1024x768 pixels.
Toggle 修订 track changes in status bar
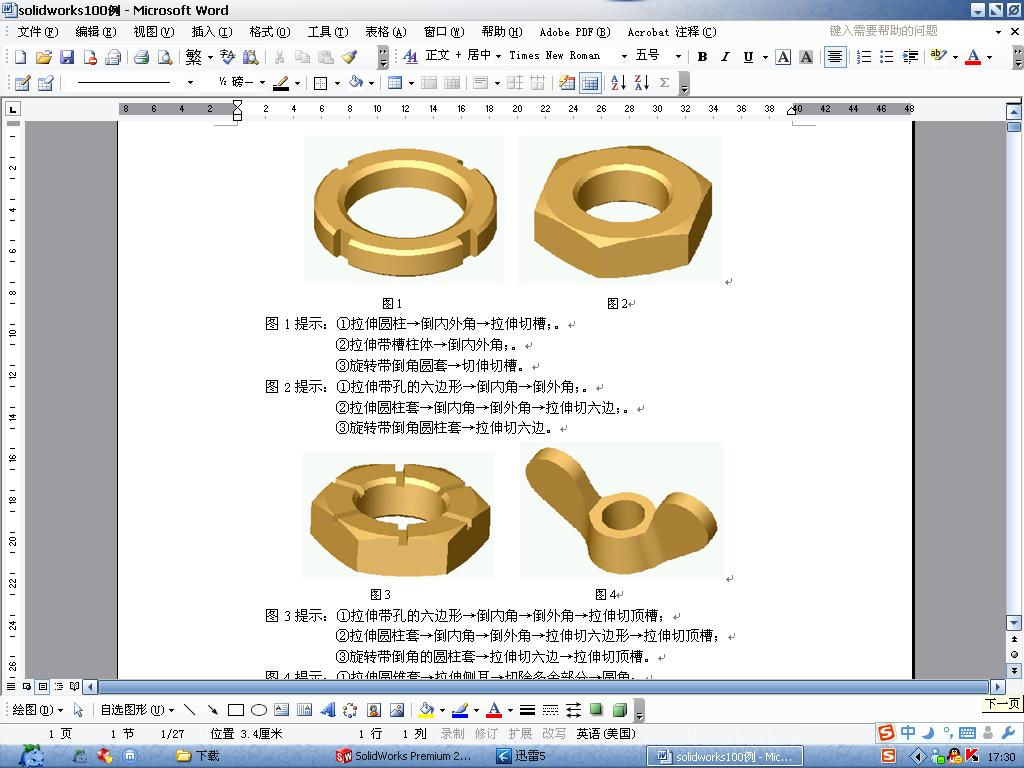tap(486, 733)
